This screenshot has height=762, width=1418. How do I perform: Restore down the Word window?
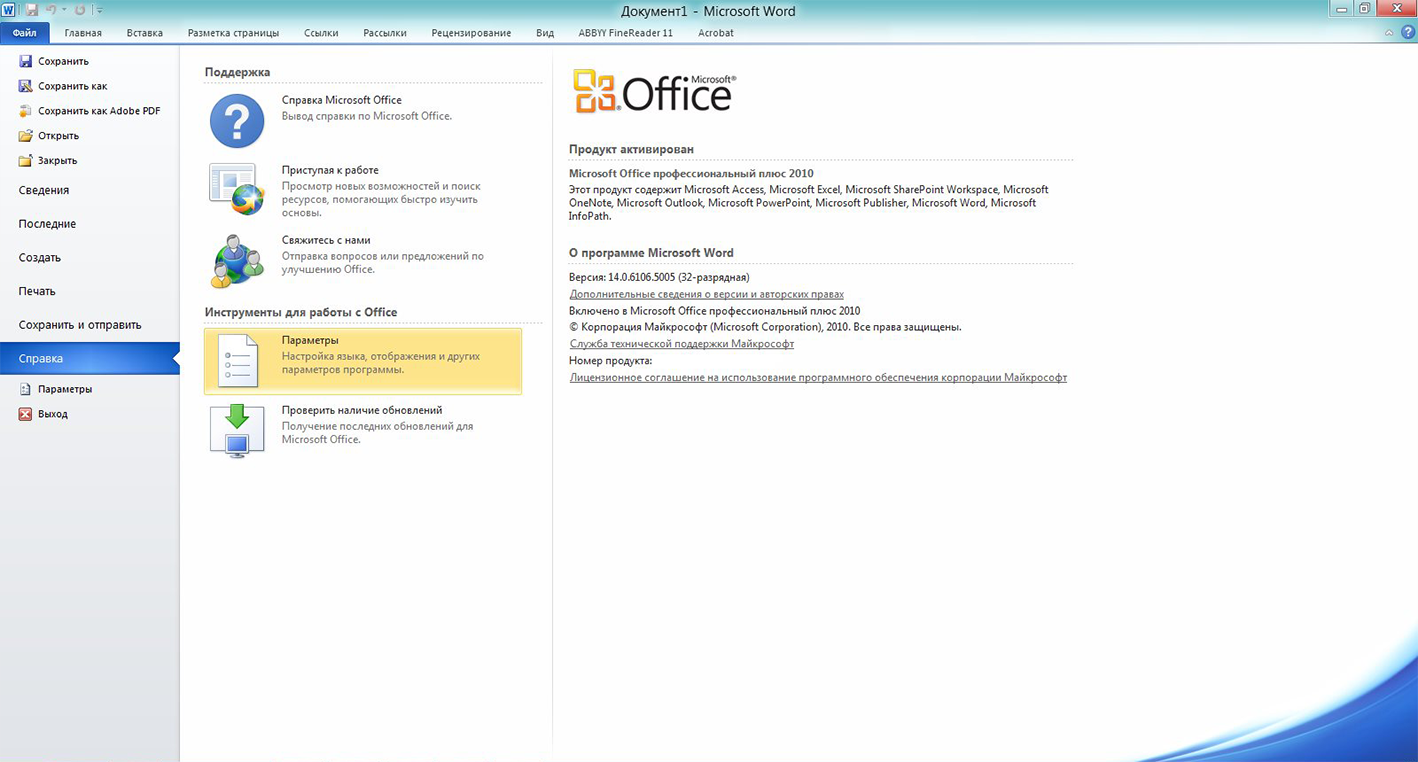(x=1364, y=9)
